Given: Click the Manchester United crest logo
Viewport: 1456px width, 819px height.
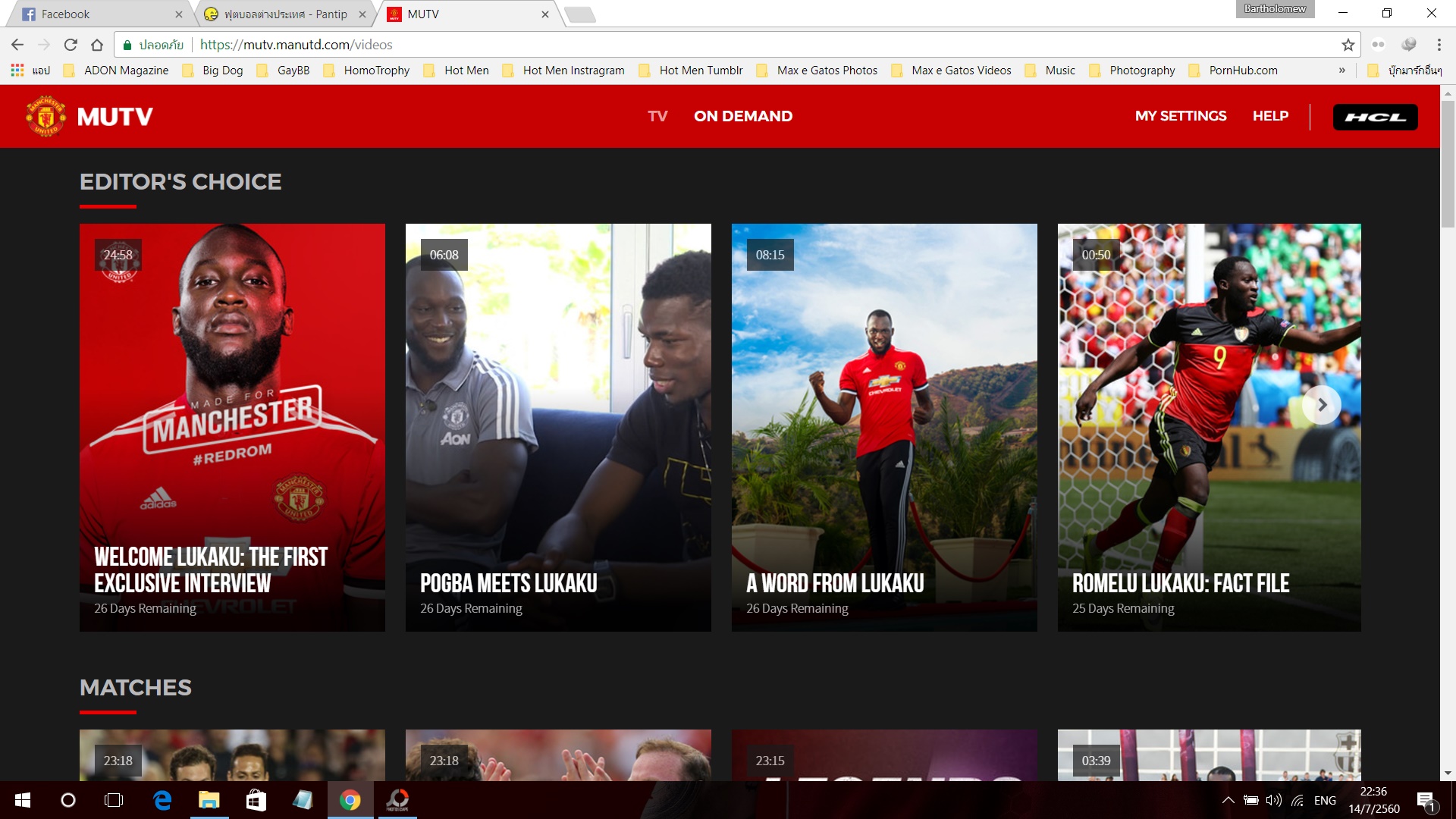Looking at the screenshot, I should [x=45, y=116].
